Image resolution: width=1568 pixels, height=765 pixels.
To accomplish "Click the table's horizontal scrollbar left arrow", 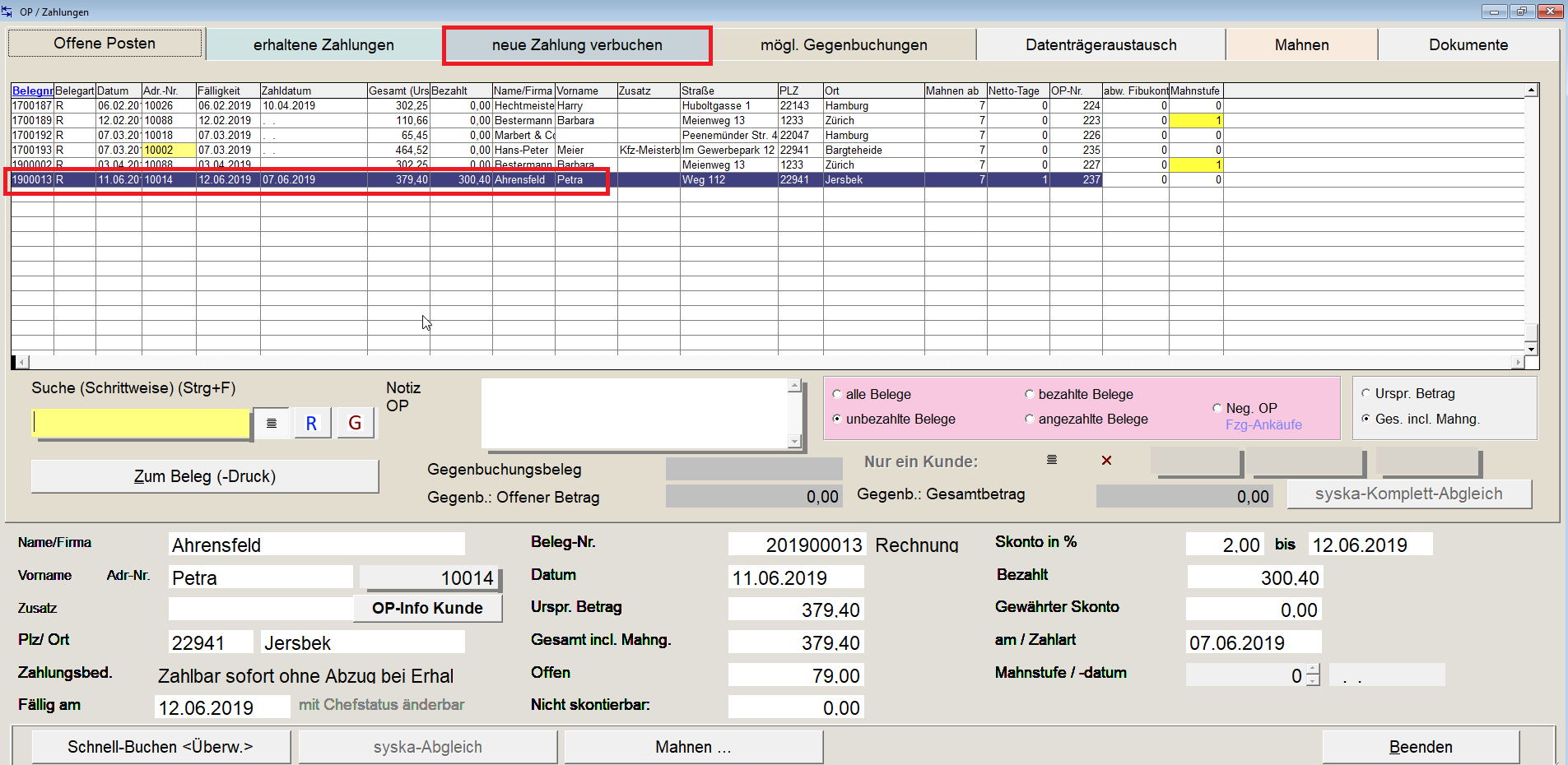I will pyautogui.click(x=22, y=362).
